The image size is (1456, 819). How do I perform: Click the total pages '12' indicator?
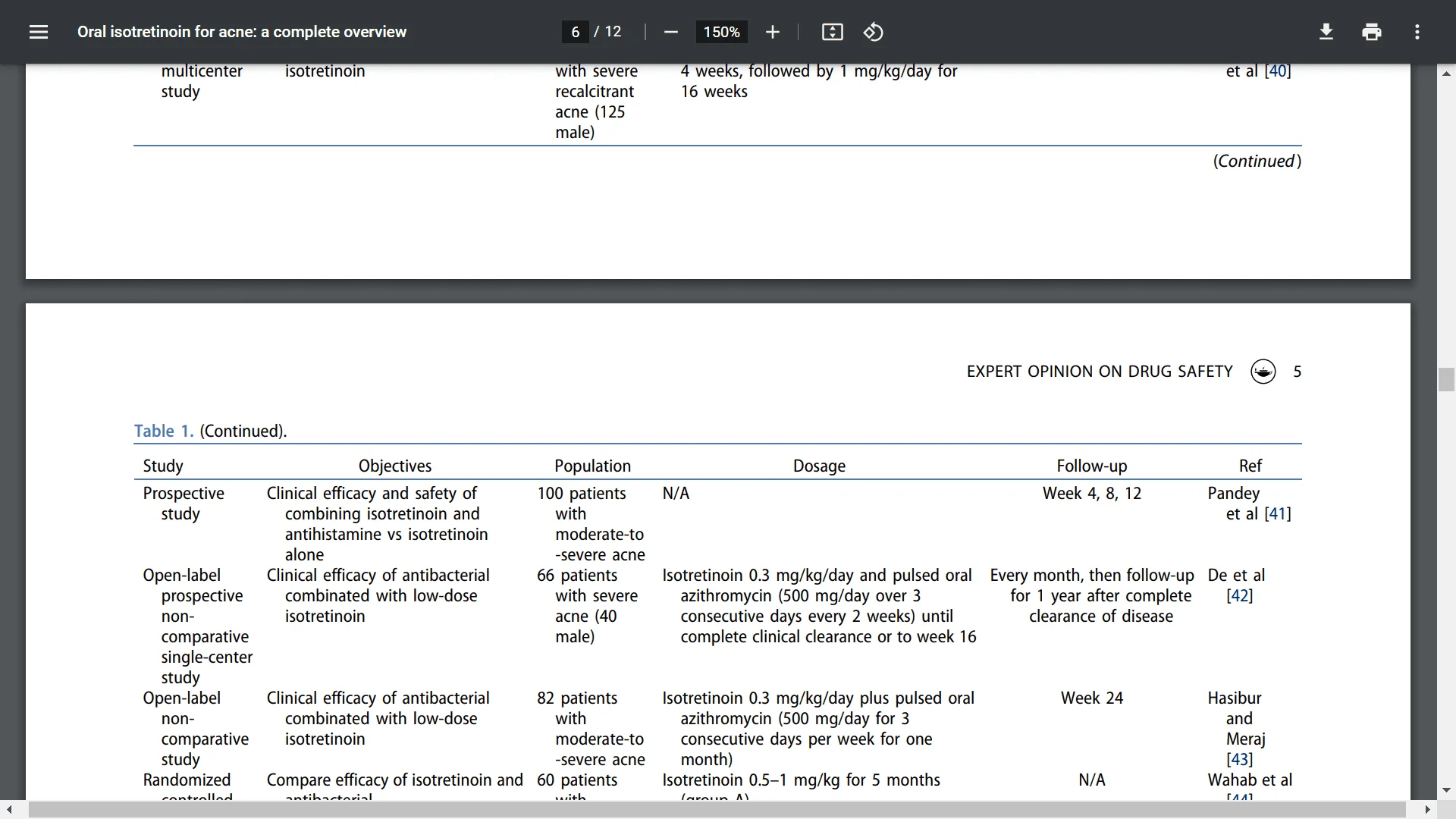(x=613, y=32)
